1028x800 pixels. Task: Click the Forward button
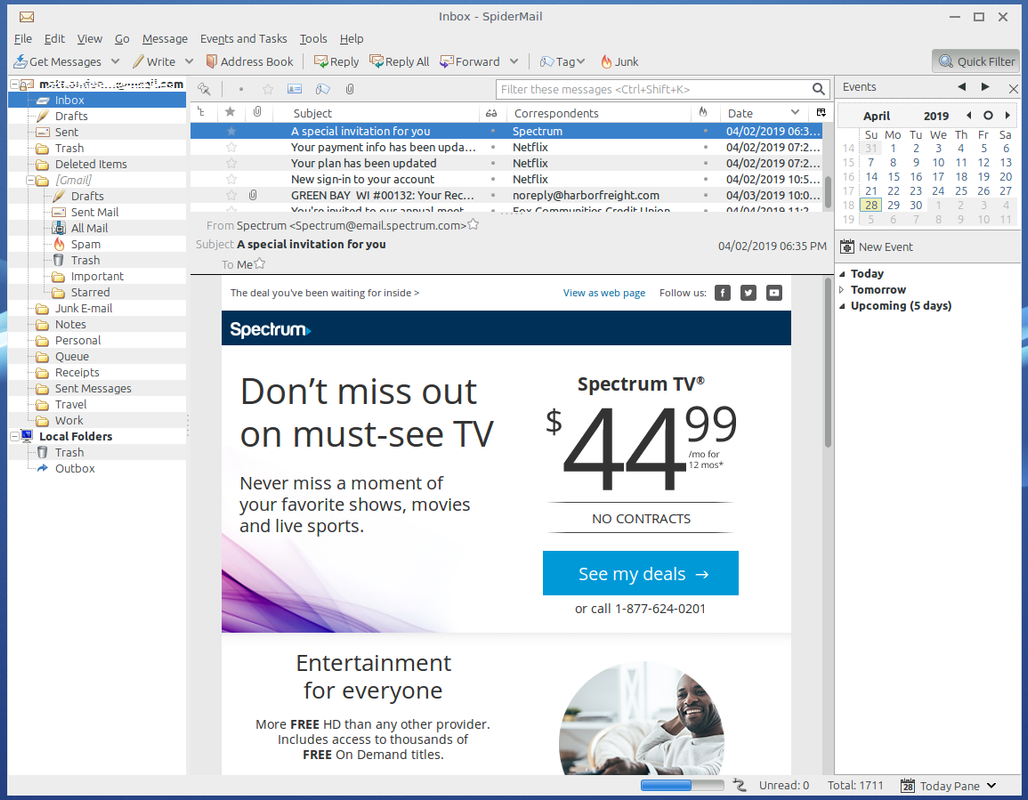coord(470,62)
